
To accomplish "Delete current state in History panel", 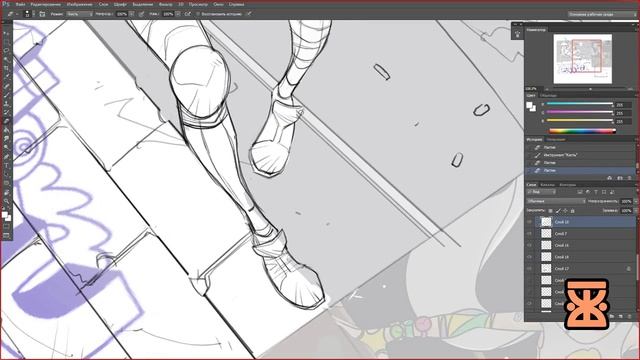I will pos(629,178).
